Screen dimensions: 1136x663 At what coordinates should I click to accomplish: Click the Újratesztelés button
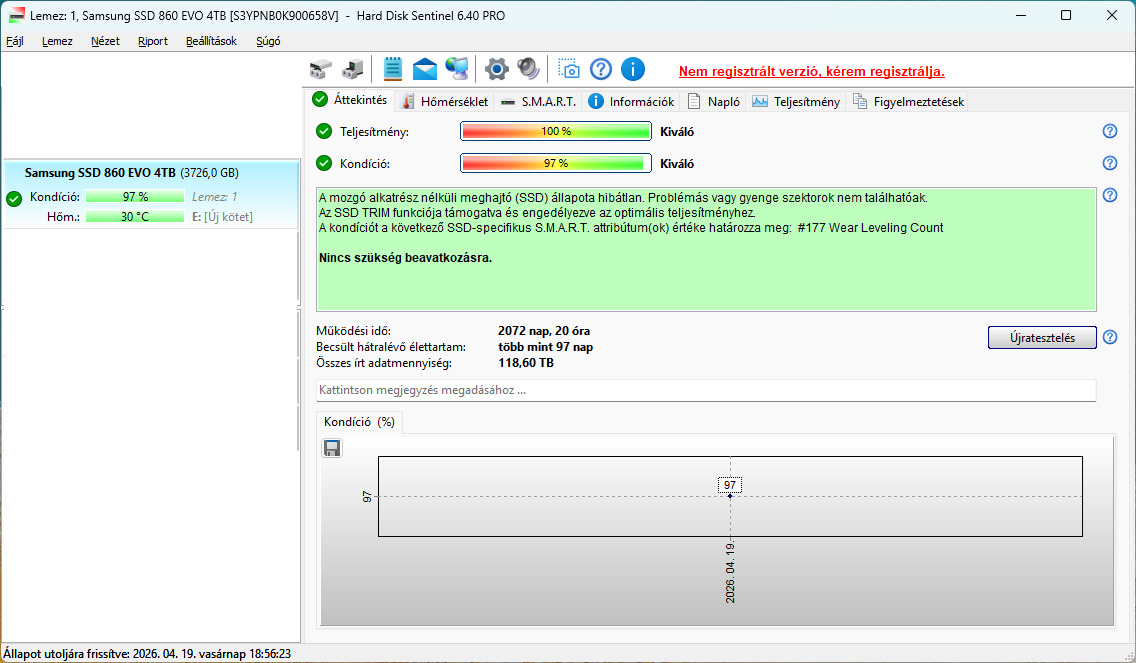(1042, 338)
